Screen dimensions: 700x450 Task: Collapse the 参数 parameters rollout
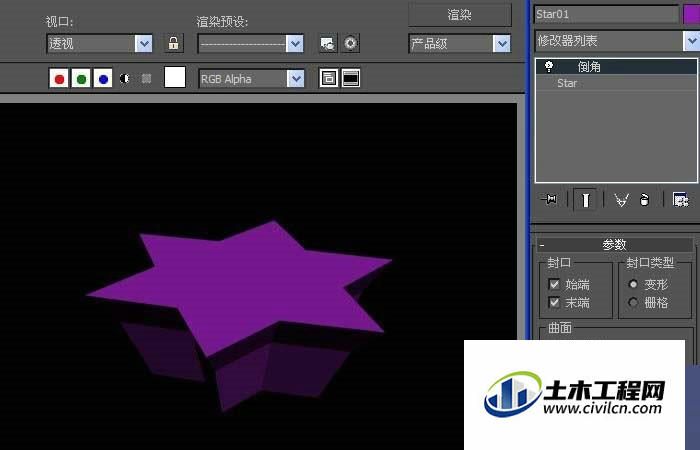[x=615, y=245]
